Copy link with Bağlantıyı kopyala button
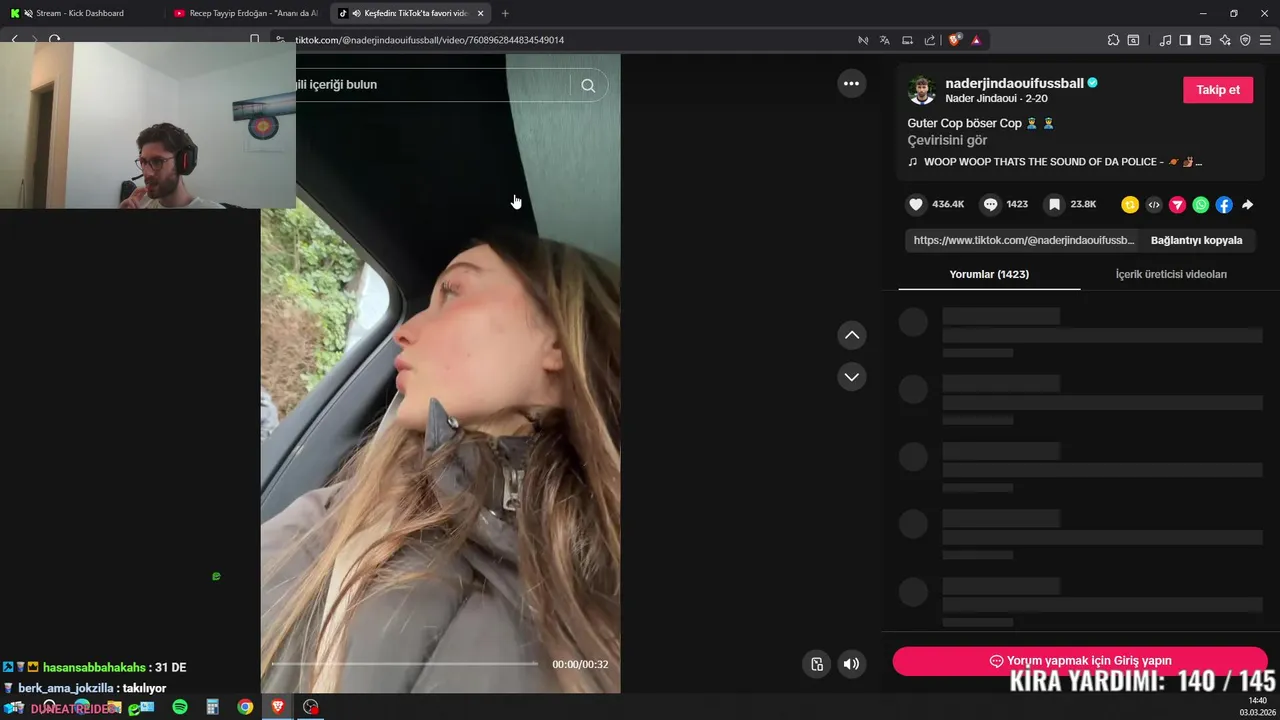Viewport: 1280px width, 720px height. click(x=1196, y=240)
